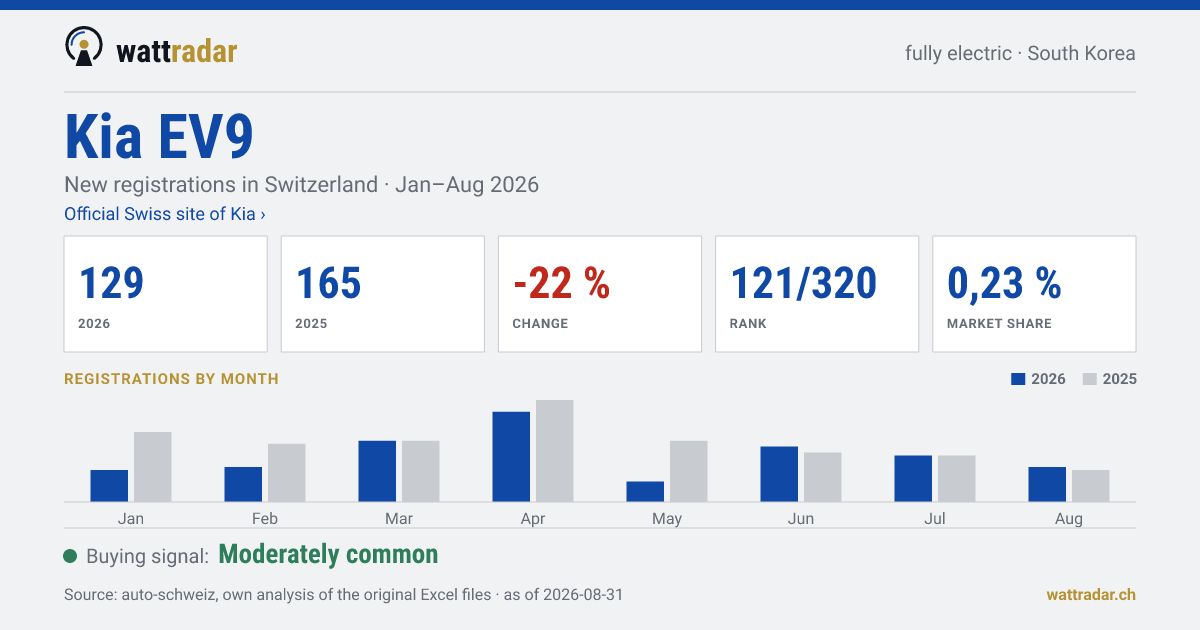Select the gray 2025 bar for April
This screenshot has width=1200, height=630.
coord(555,451)
